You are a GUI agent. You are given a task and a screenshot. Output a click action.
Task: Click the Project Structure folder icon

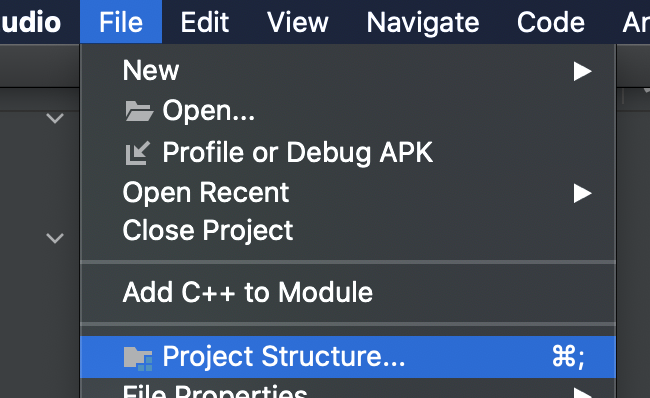click(x=138, y=359)
